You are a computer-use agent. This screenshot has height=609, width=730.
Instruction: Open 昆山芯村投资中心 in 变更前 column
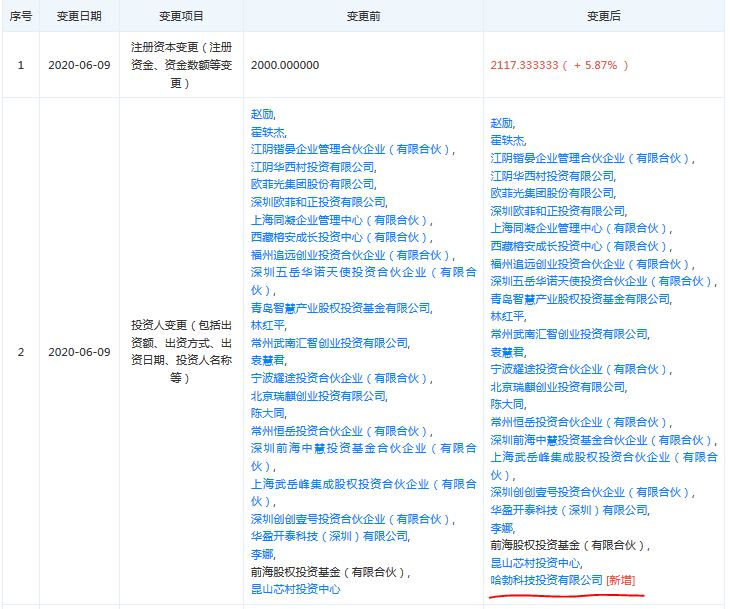coord(295,589)
